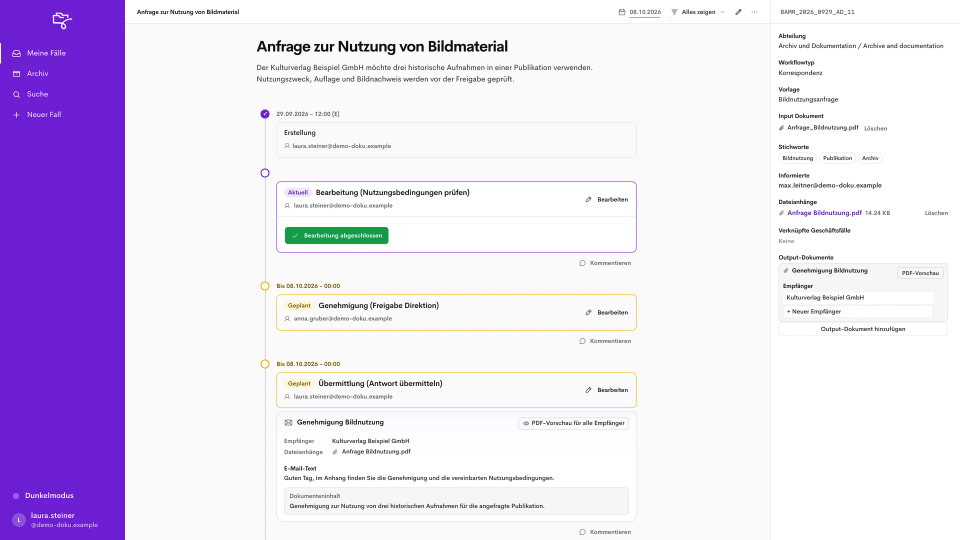960x540 pixels.
Task: Click the Erstellung step card
Action: tap(456, 140)
